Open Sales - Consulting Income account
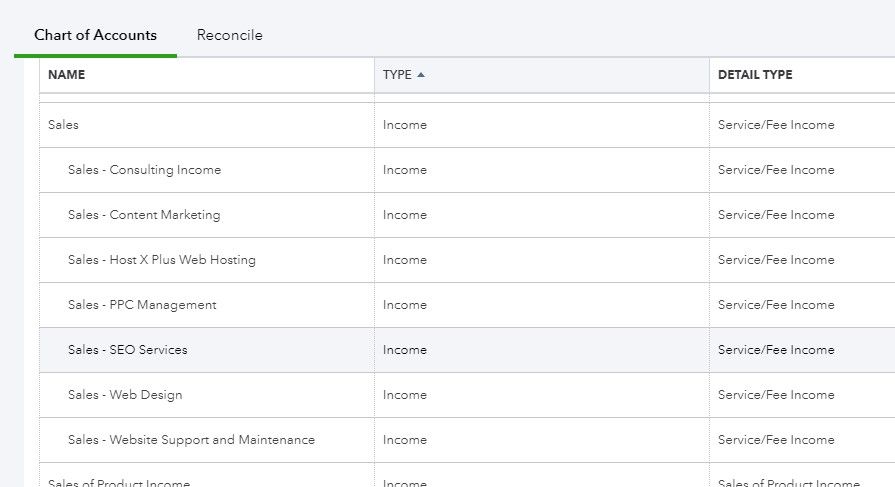895x487 pixels. 144,170
